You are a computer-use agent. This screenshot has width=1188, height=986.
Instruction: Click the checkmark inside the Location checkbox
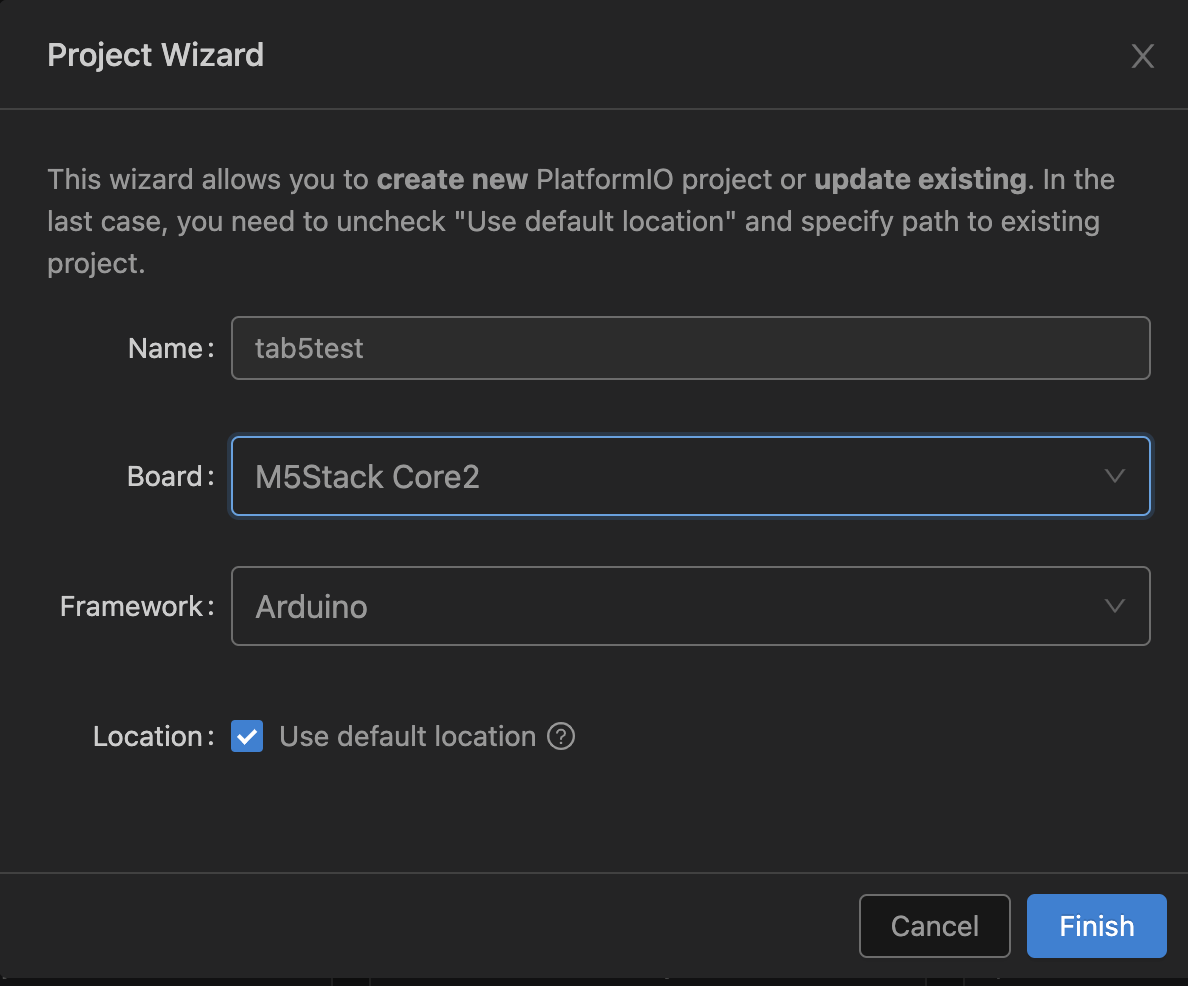[246, 736]
